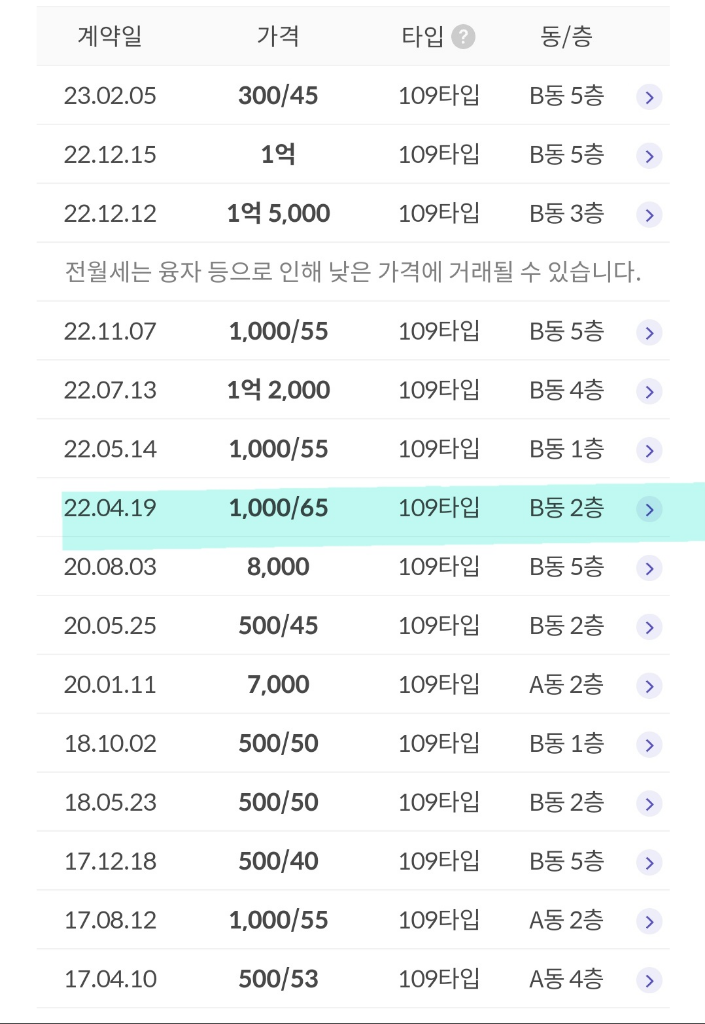Open details arrow for 23.02.05 contract
This screenshot has height=1024, width=705.
649,97
